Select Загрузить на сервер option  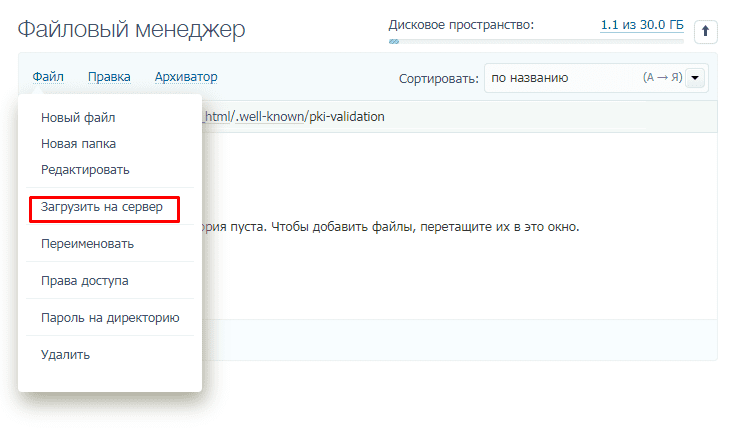coord(102,207)
